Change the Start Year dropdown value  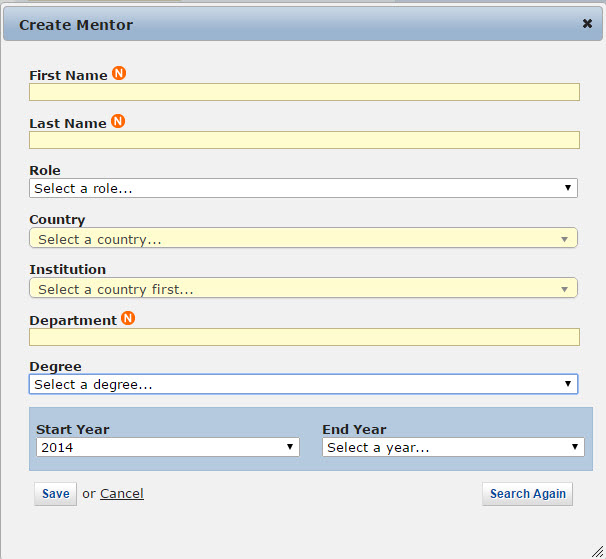coord(167,448)
